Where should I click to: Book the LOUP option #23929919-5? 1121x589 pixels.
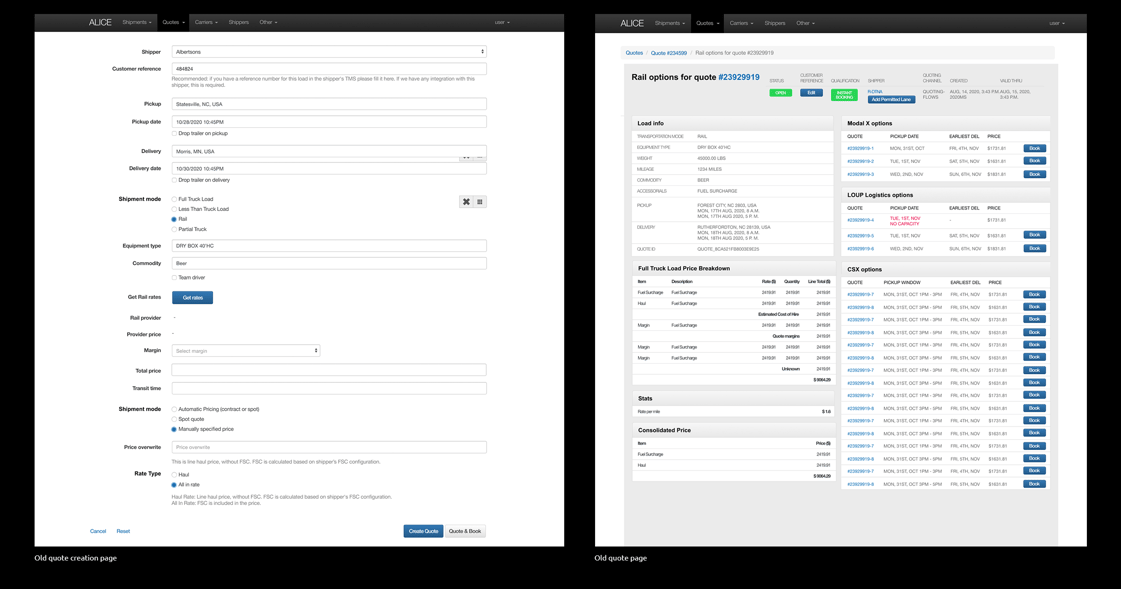point(1034,234)
